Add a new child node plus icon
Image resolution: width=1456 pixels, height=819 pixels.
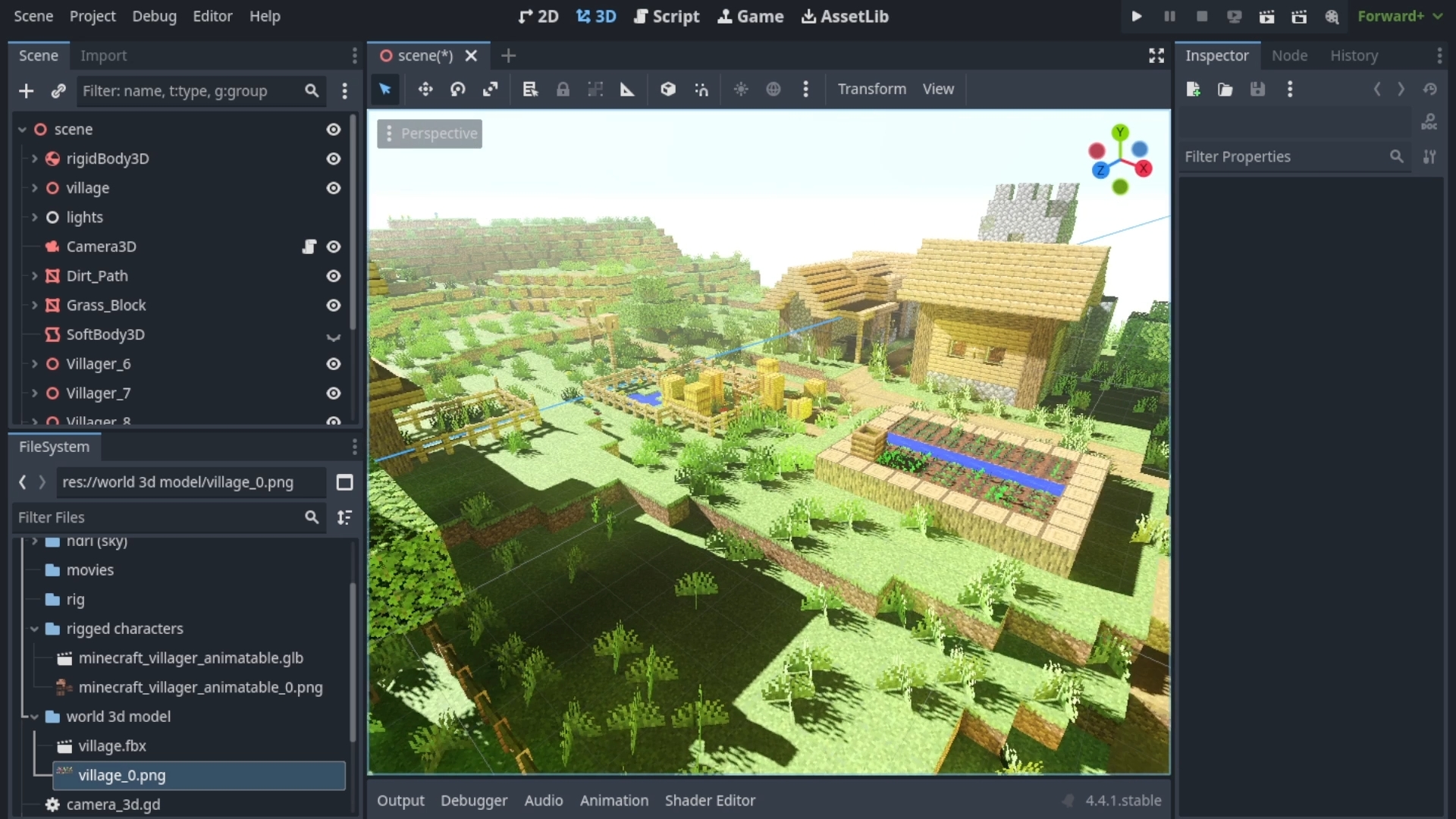[x=27, y=91]
